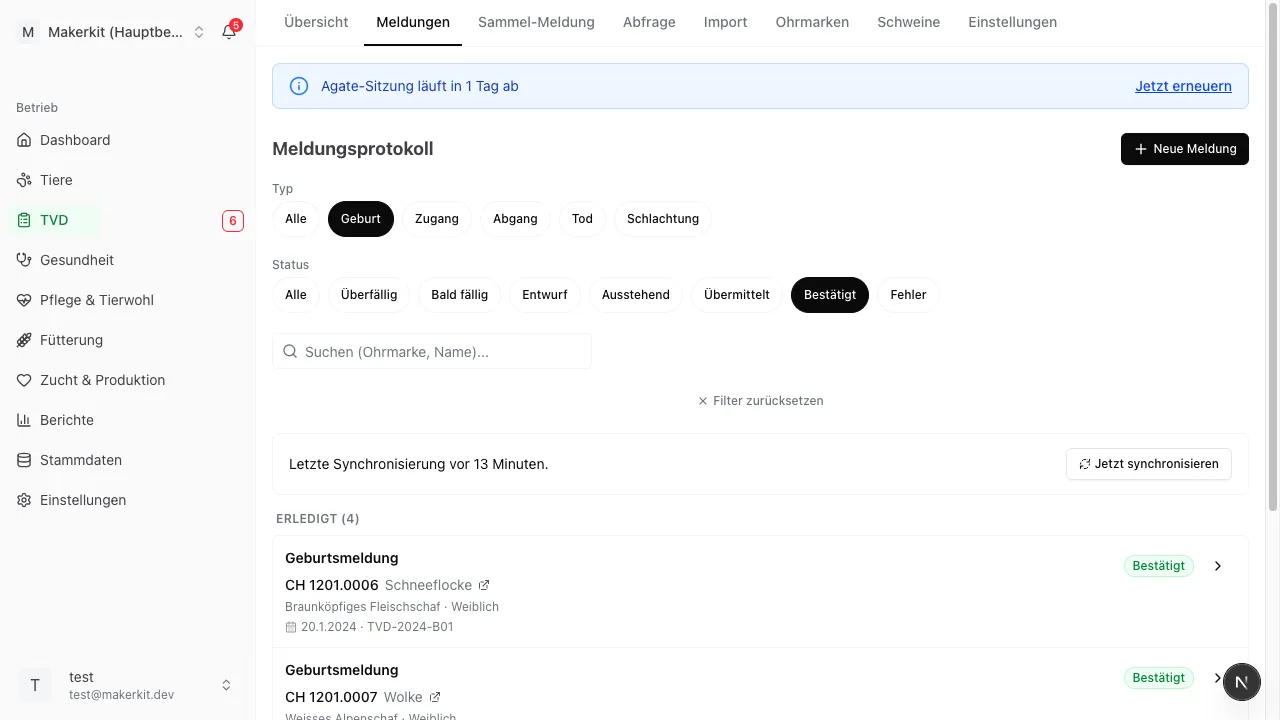Viewport: 1280px width, 720px height.
Task: Select the Alle type filter
Action: point(296,219)
